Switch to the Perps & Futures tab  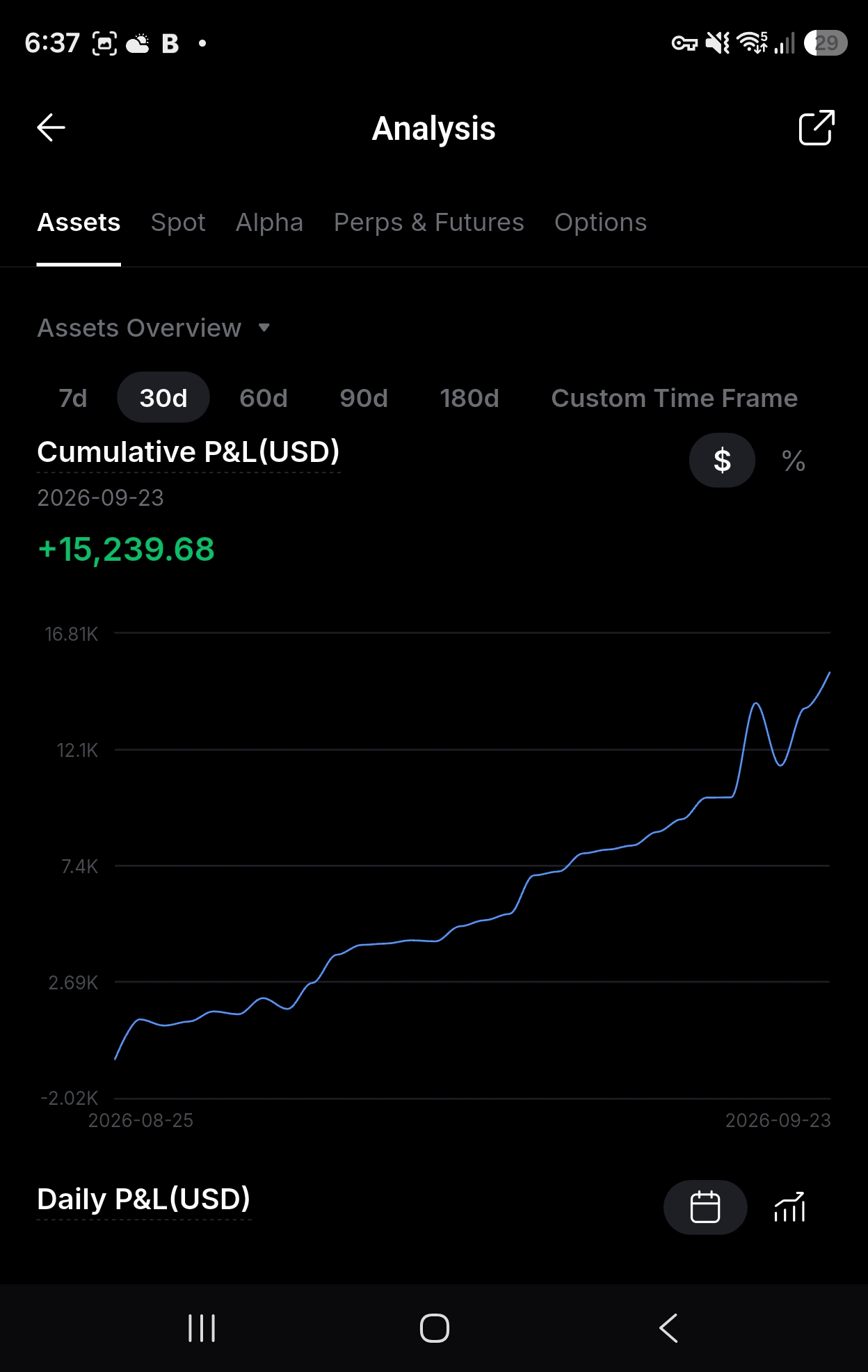pos(428,223)
